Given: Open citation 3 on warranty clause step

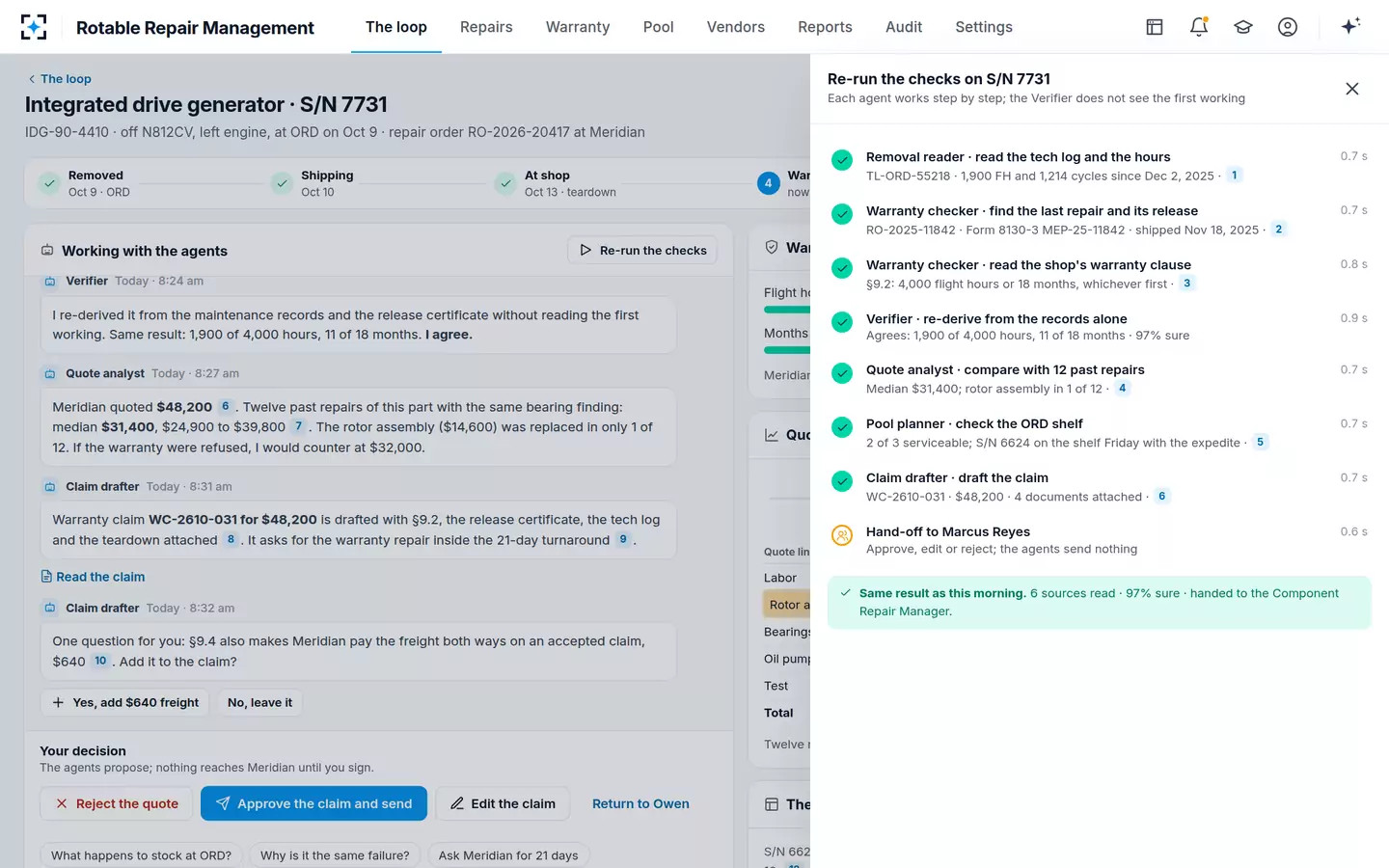Looking at the screenshot, I should coord(1187,284).
